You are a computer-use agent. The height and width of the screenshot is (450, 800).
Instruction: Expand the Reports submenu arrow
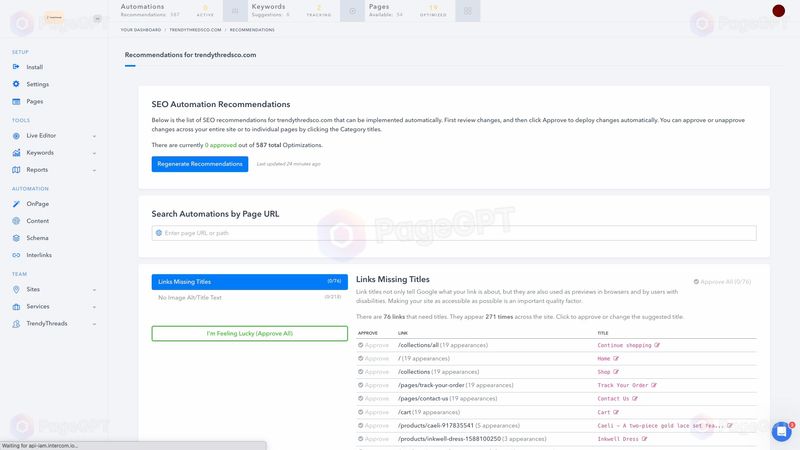pyautogui.click(x=94, y=170)
